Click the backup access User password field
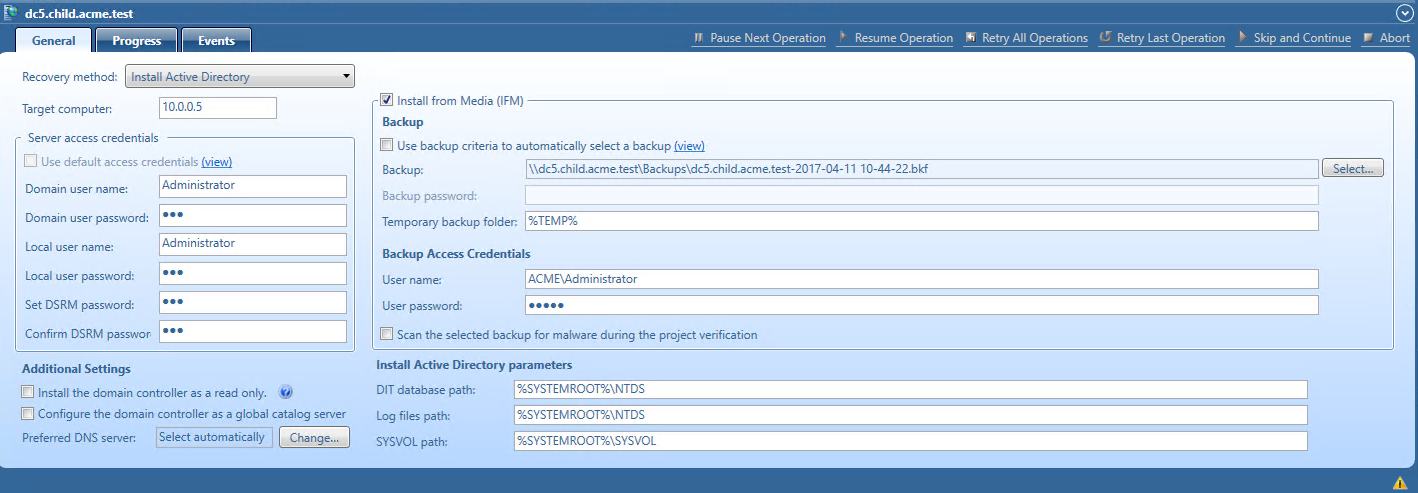 [921, 305]
